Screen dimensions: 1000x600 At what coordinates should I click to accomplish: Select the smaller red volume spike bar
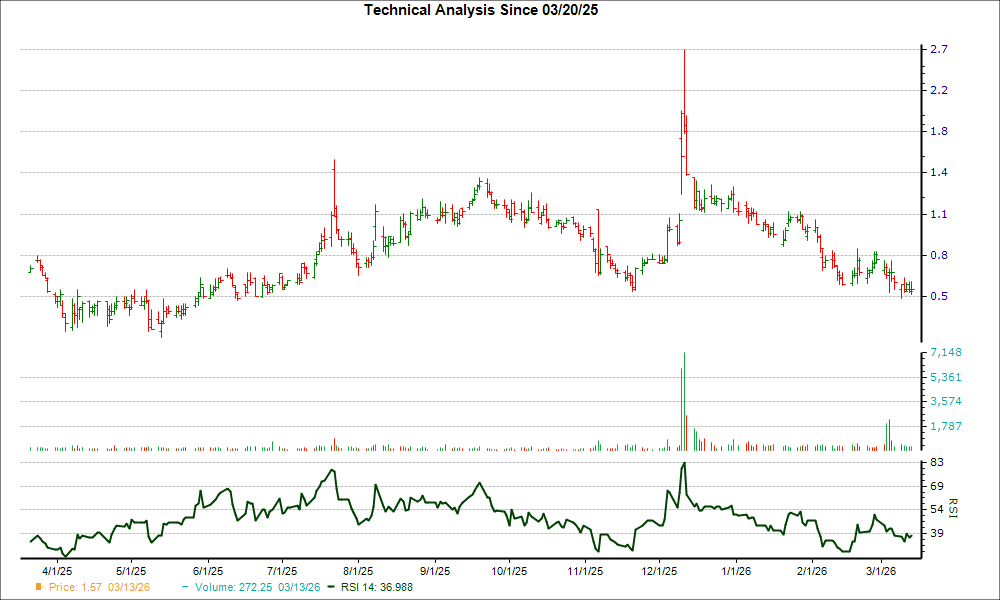coord(687,430)
